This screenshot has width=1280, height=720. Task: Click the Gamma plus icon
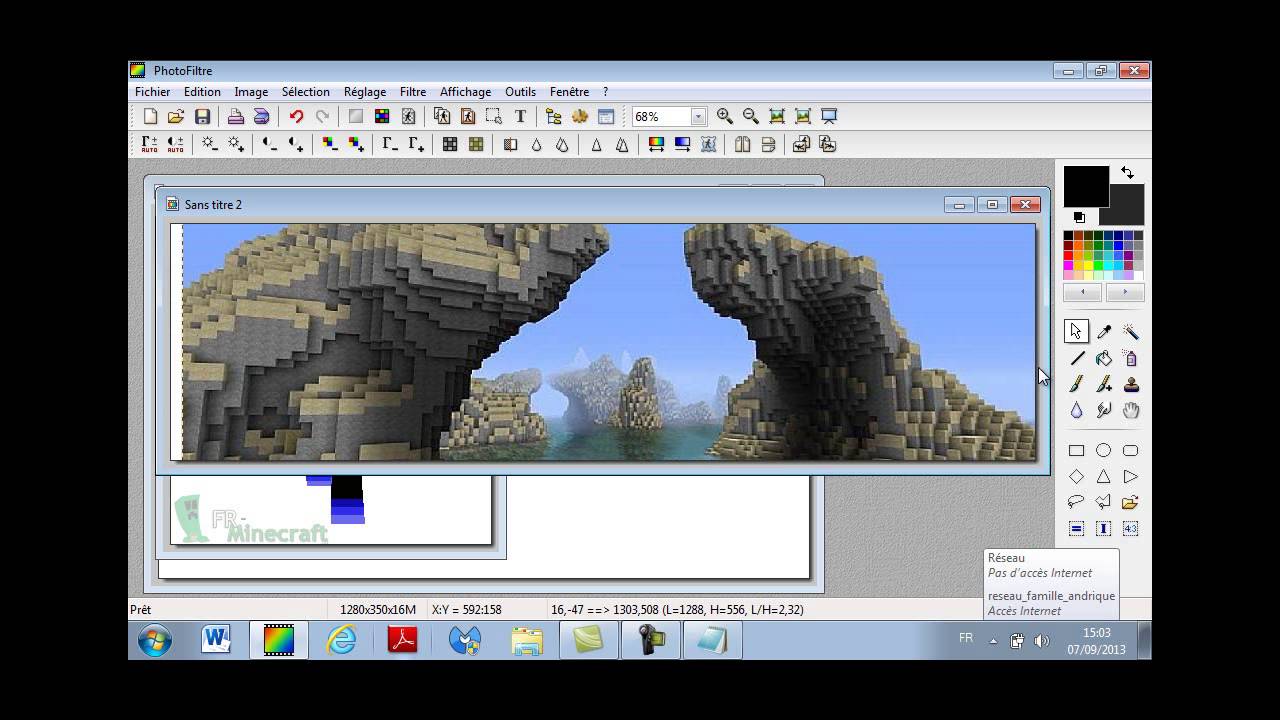(x=416, y=144)
